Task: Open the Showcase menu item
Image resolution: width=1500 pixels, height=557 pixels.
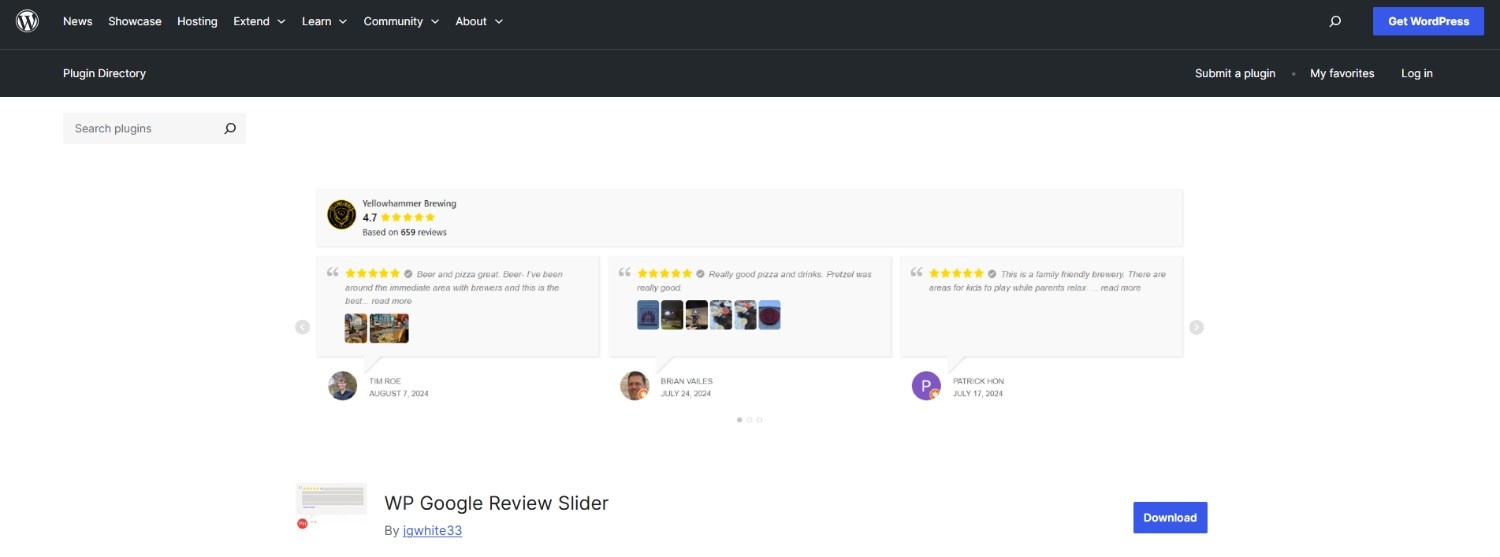Action: tap(135, 21)
